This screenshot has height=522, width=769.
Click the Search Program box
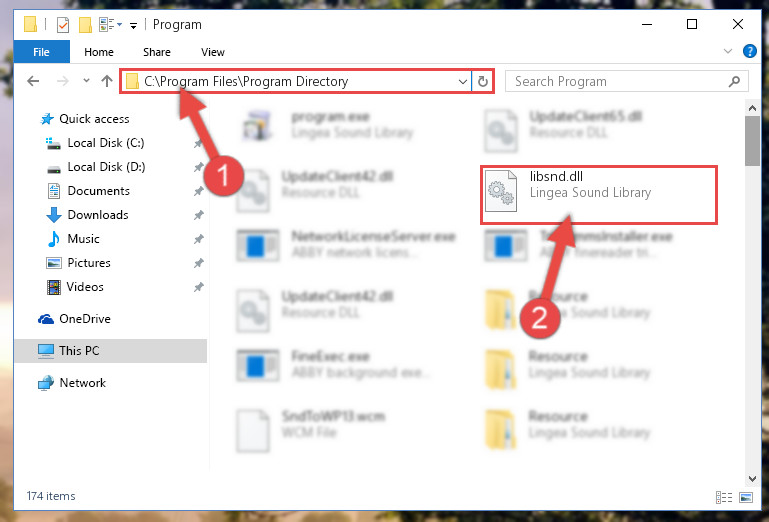click(627, 81)
